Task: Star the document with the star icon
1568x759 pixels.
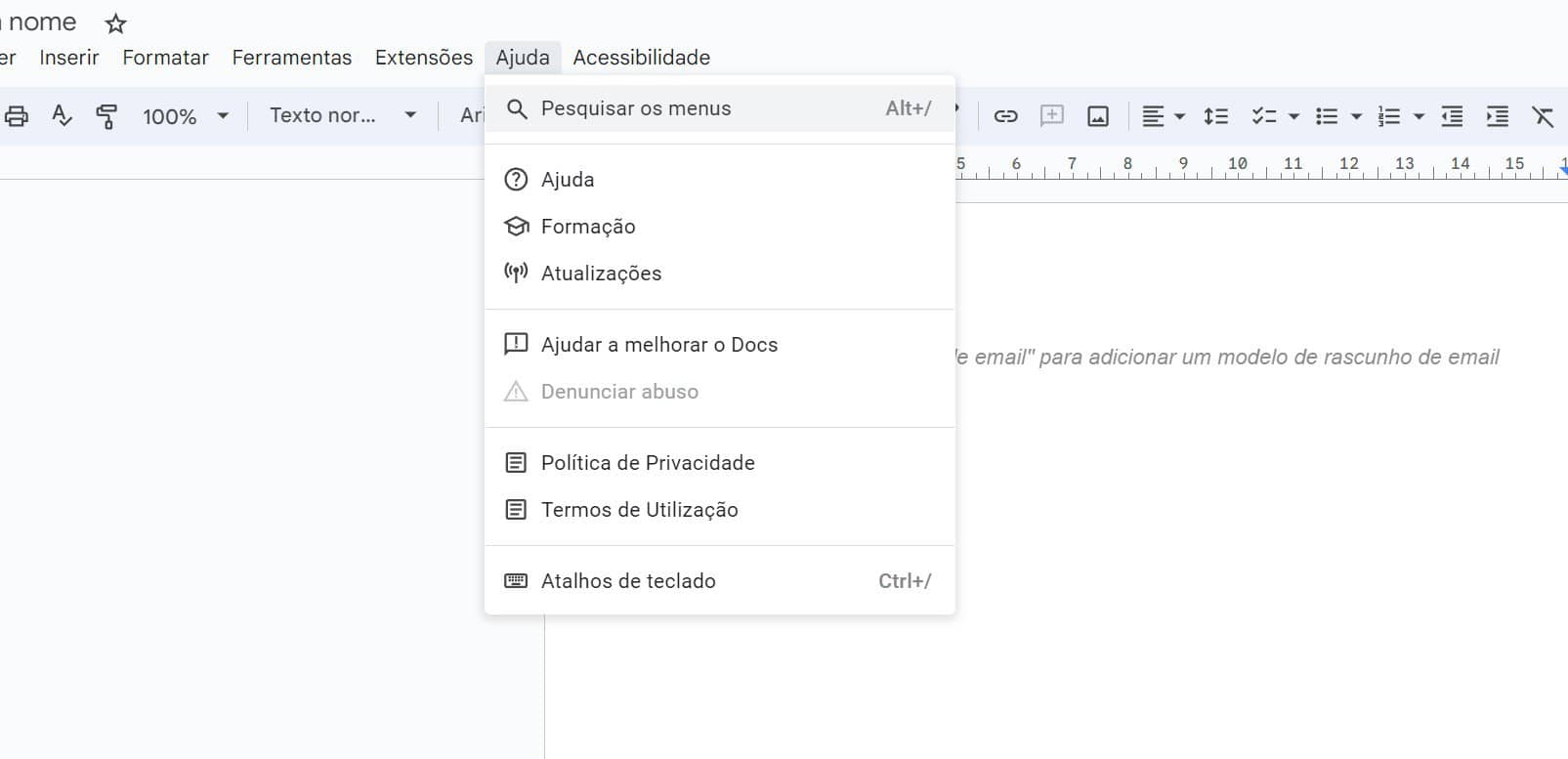Action: [115, 23]
